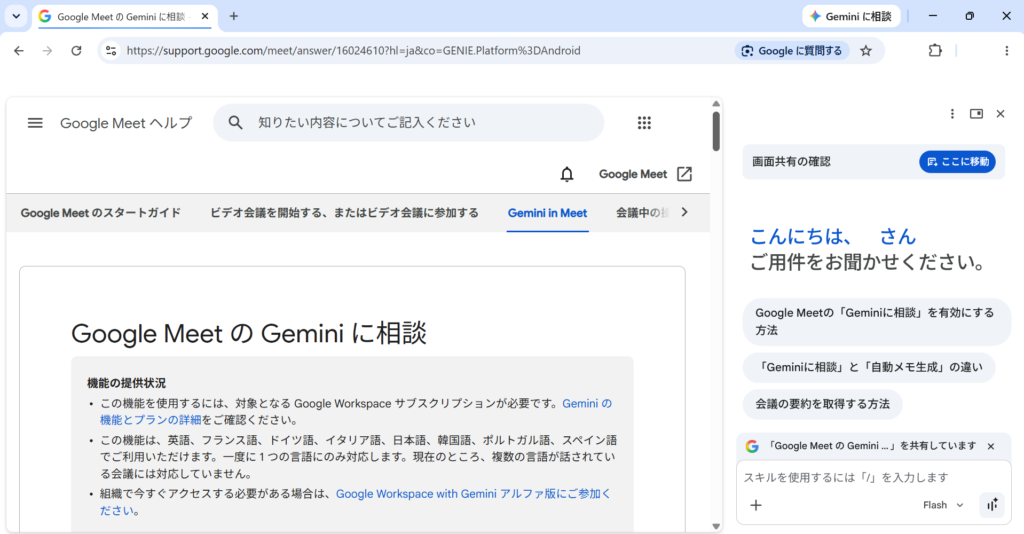Image resolution: width=1024 pixels, height=534 pixels.
Task: Choose suggestion 自動メモ生成の違い
Action: [x=869, y=367]
